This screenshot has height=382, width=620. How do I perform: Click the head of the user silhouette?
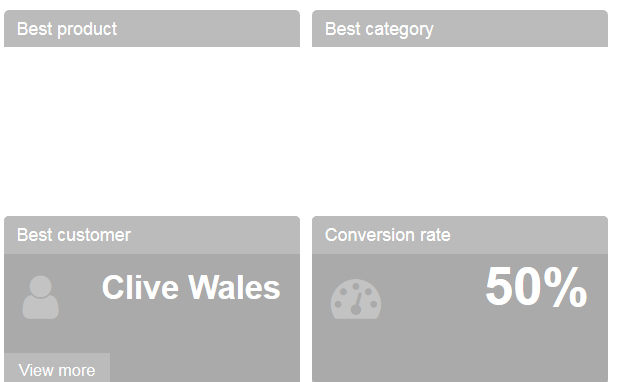(x=40, y=286)
